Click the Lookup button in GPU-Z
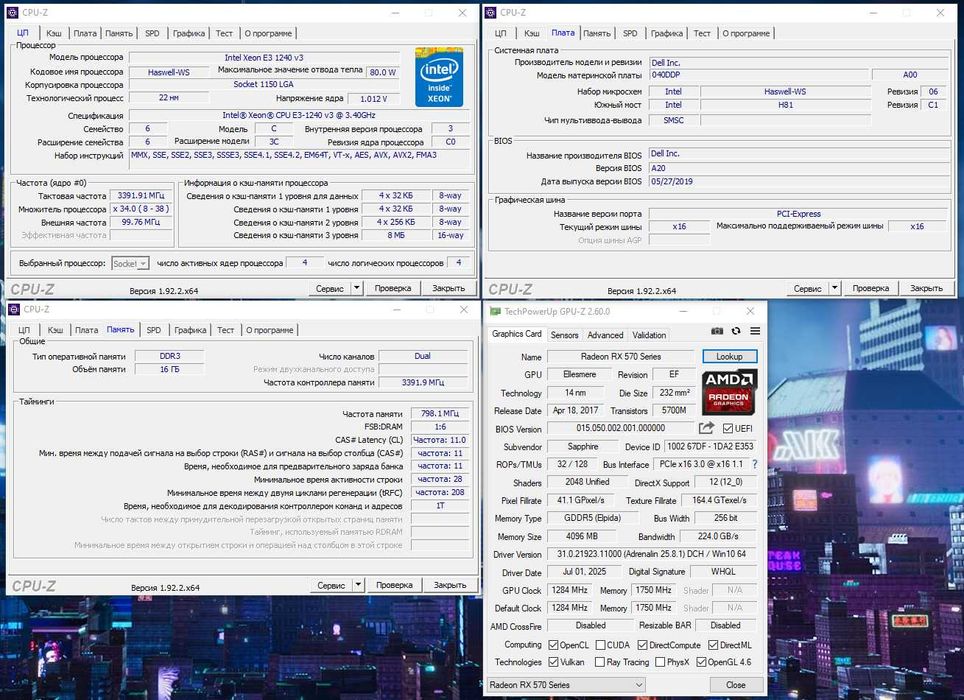The image size is (964, 700). pos(729,356)
